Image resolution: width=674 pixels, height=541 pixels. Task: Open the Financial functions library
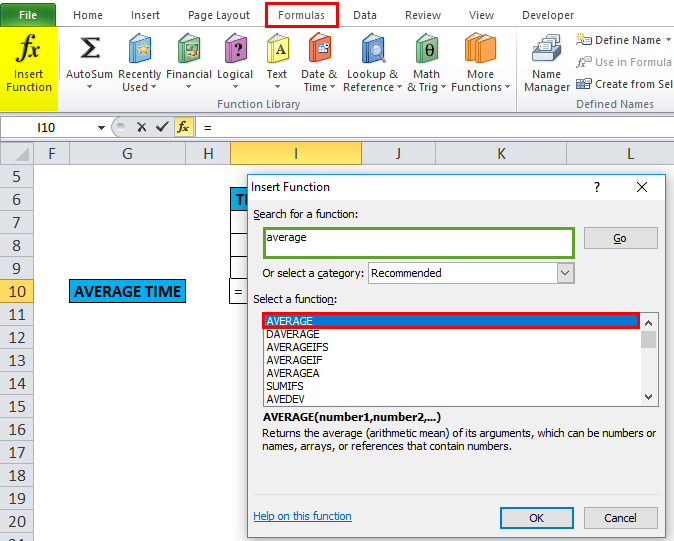[x=189, y=63]
